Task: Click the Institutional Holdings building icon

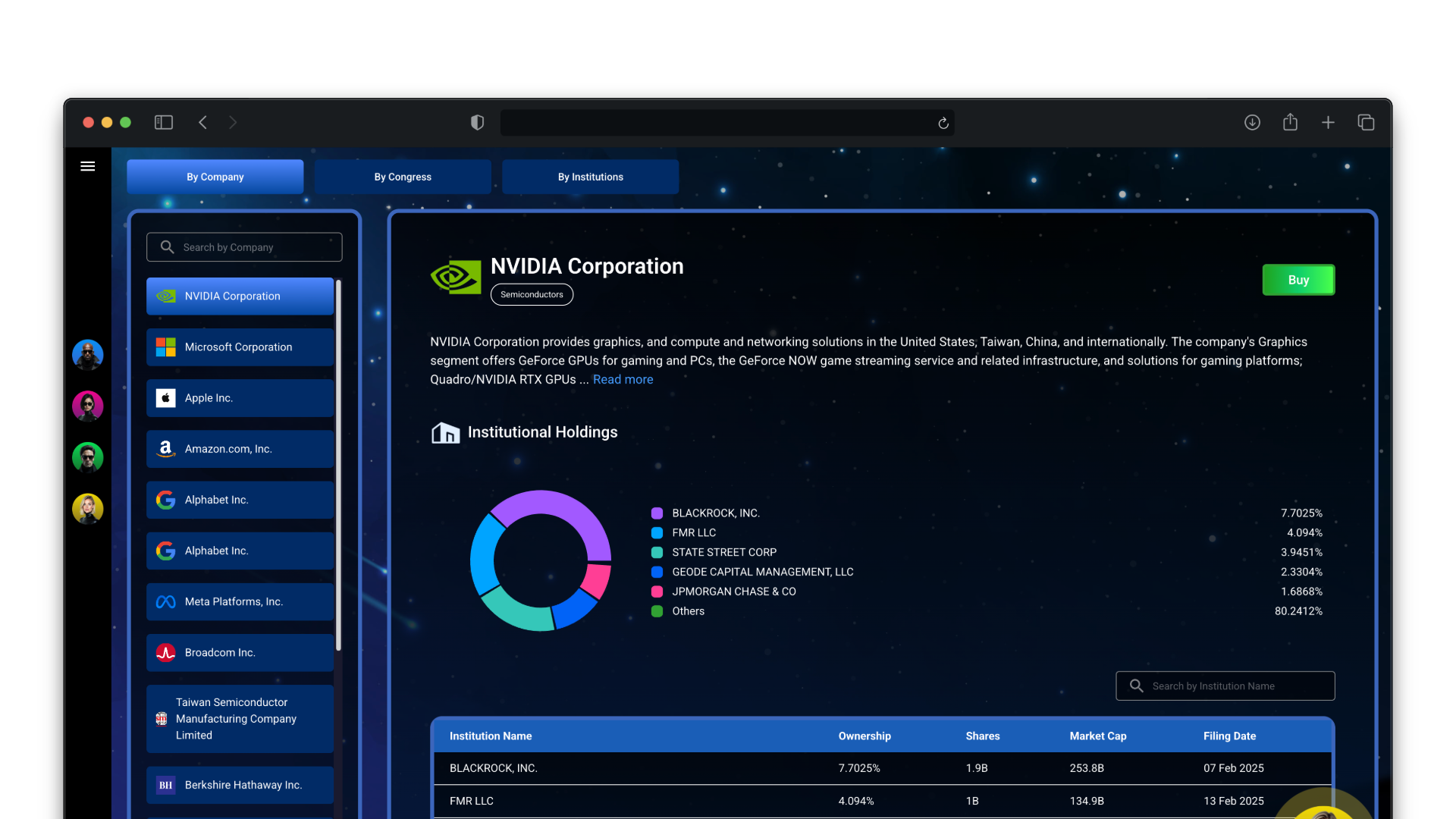Action: 445,432
